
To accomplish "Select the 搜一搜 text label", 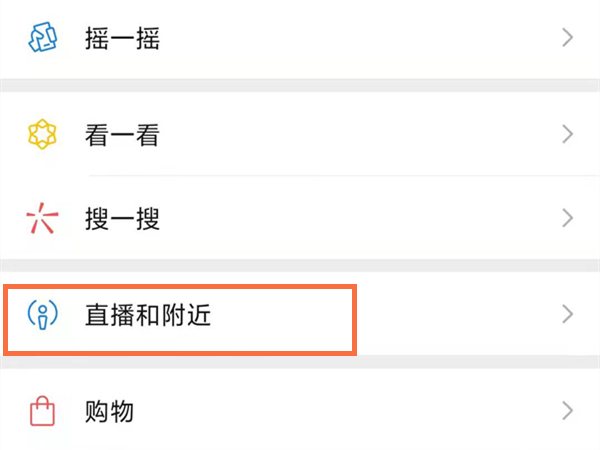I will 122,219.
